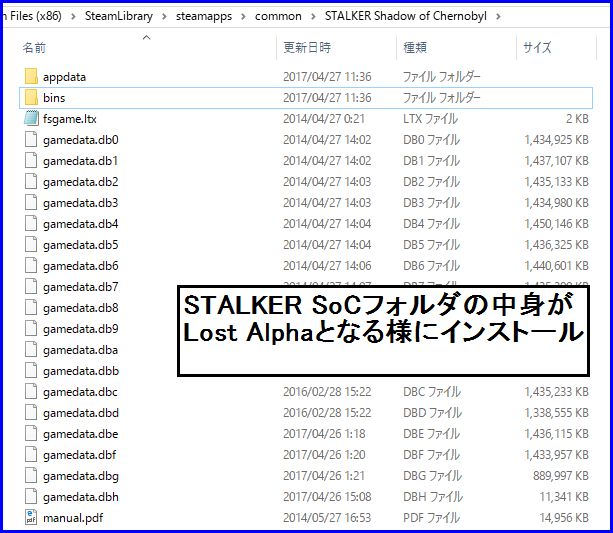Select the gamedata.dbf file icon

[x=31, y=455]
